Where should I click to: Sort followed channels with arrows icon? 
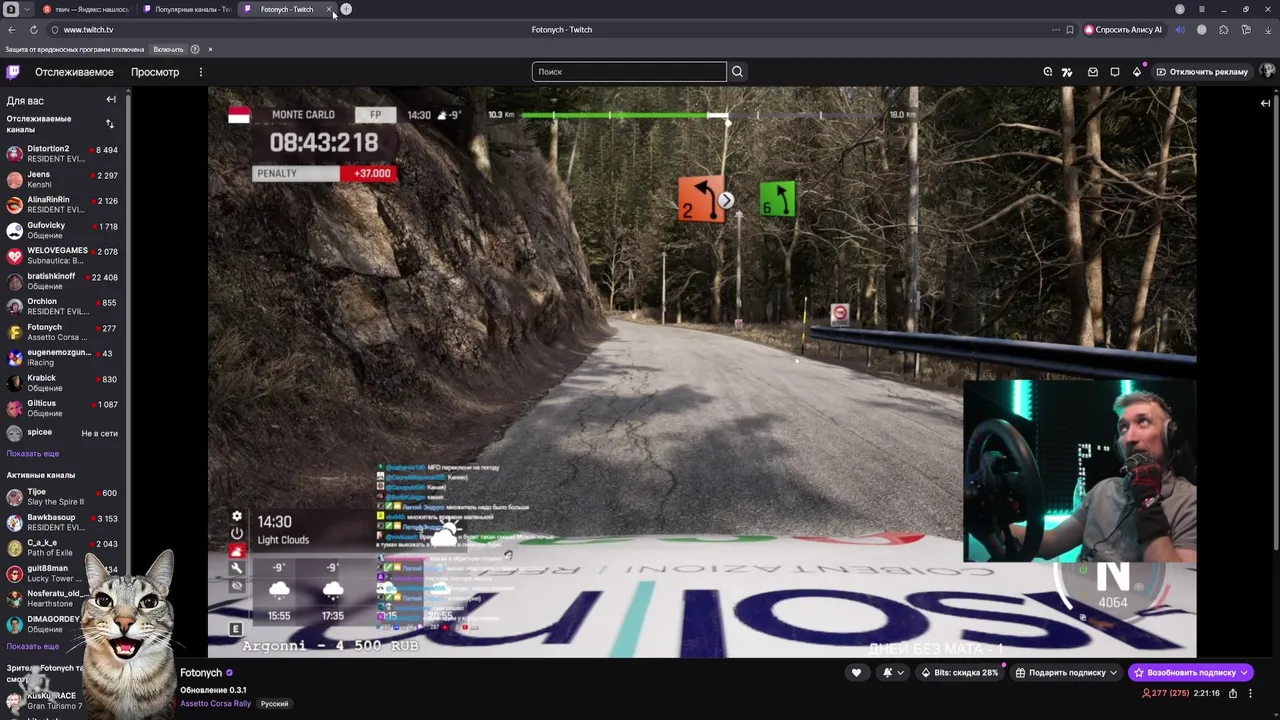coord(110,124)
